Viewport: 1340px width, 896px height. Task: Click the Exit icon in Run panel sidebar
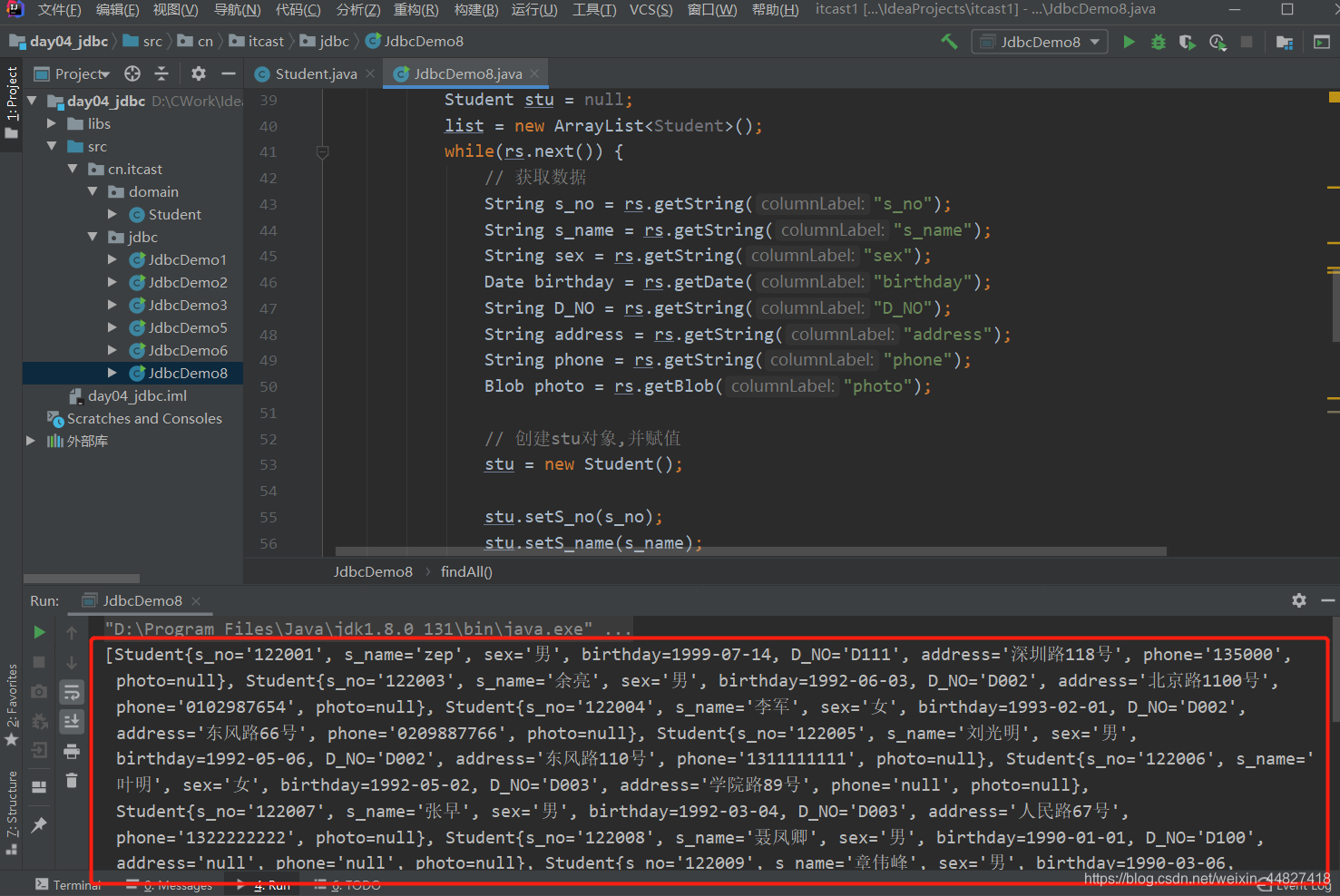(39, 750)
